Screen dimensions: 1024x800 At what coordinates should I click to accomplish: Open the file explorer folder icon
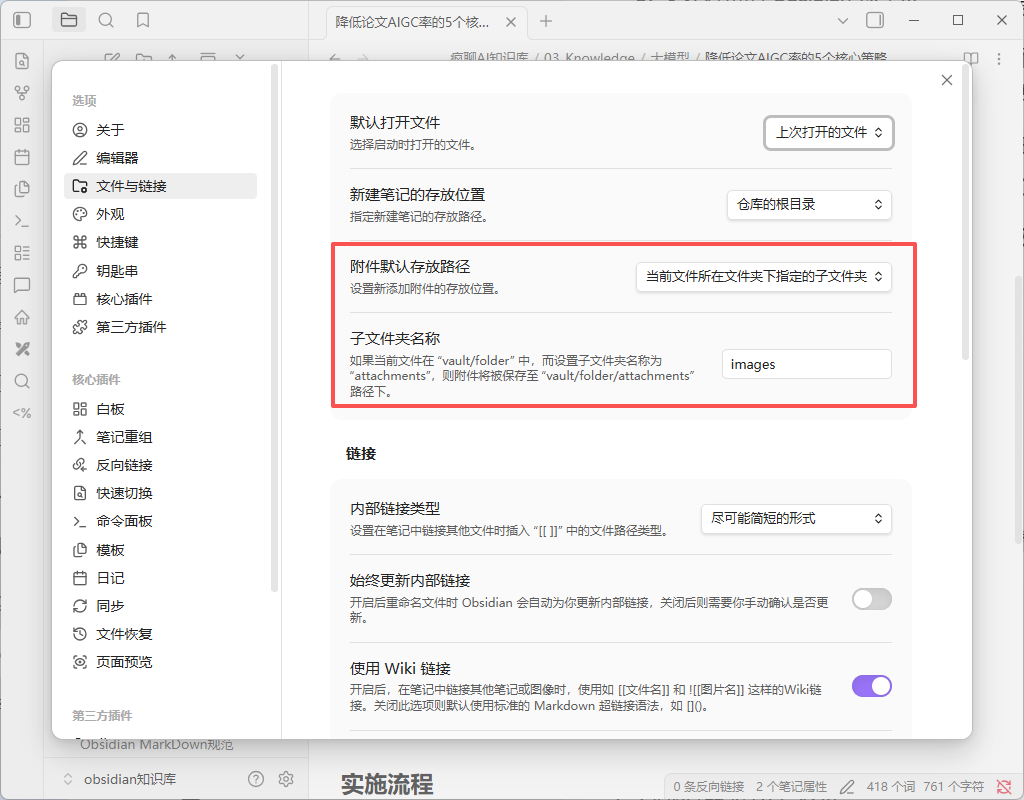coord(69,20)
